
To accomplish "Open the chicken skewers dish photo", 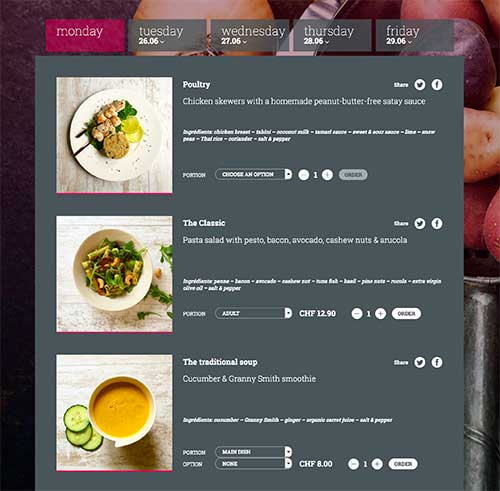I will pos(114,135).
